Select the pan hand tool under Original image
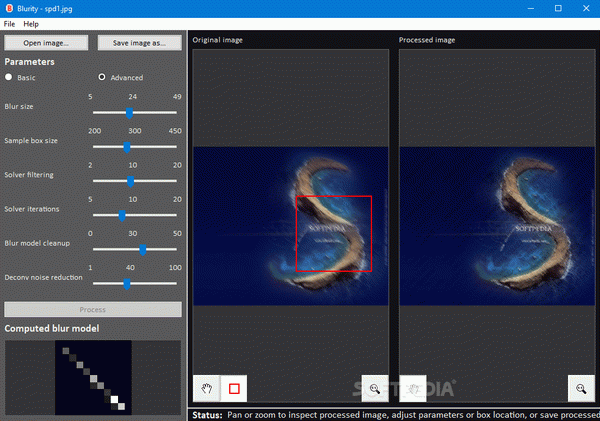 pos(207,388)
